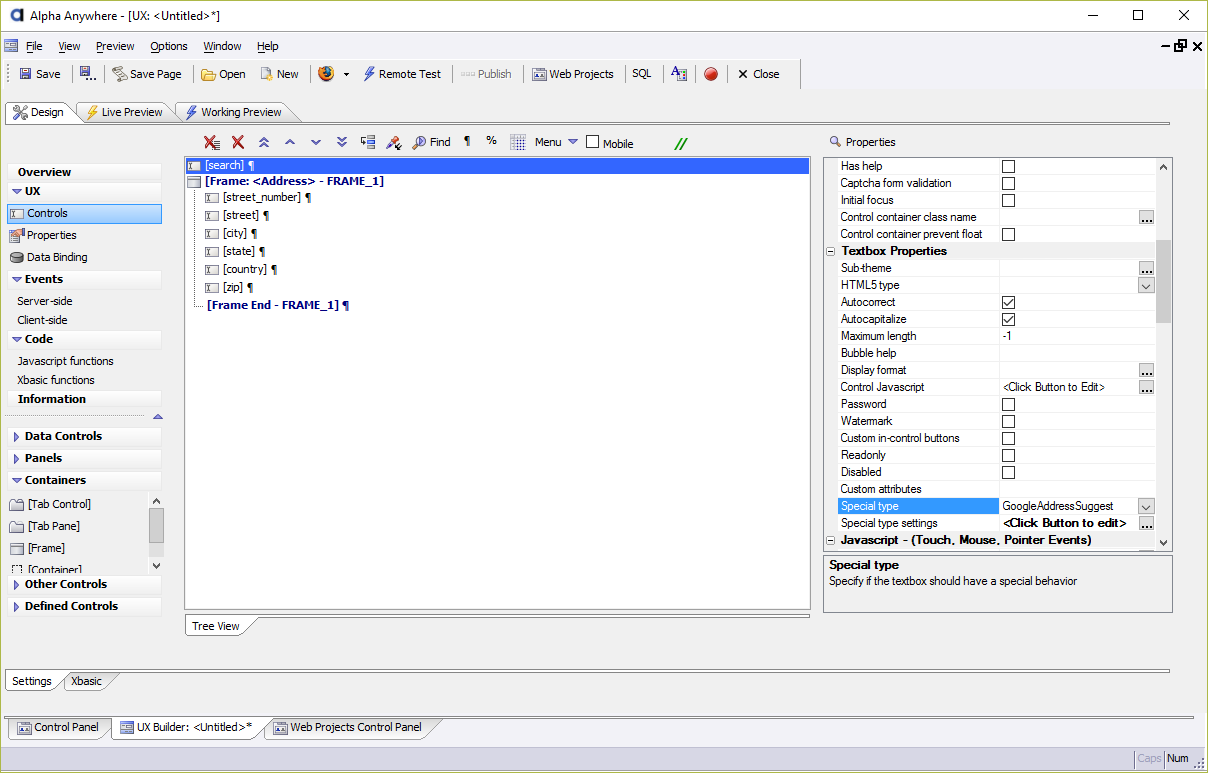Select the [street_number] control in tree
The width and height of the screenshot is (1208, 773).
tap(261, 198)
